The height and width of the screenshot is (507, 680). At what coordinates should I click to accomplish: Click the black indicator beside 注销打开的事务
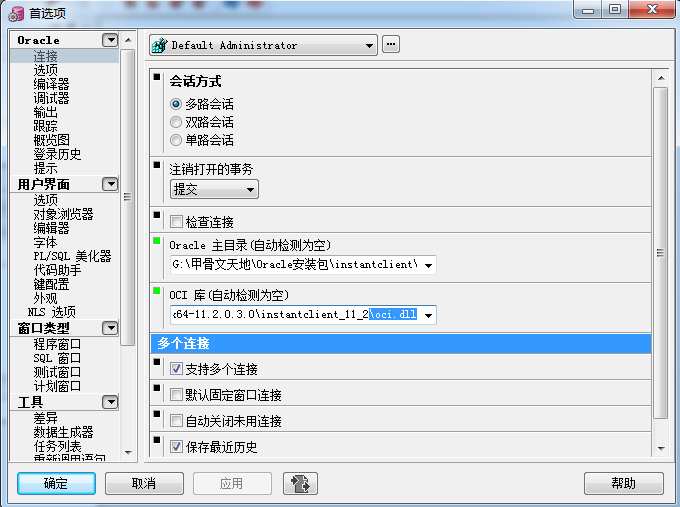157,165
